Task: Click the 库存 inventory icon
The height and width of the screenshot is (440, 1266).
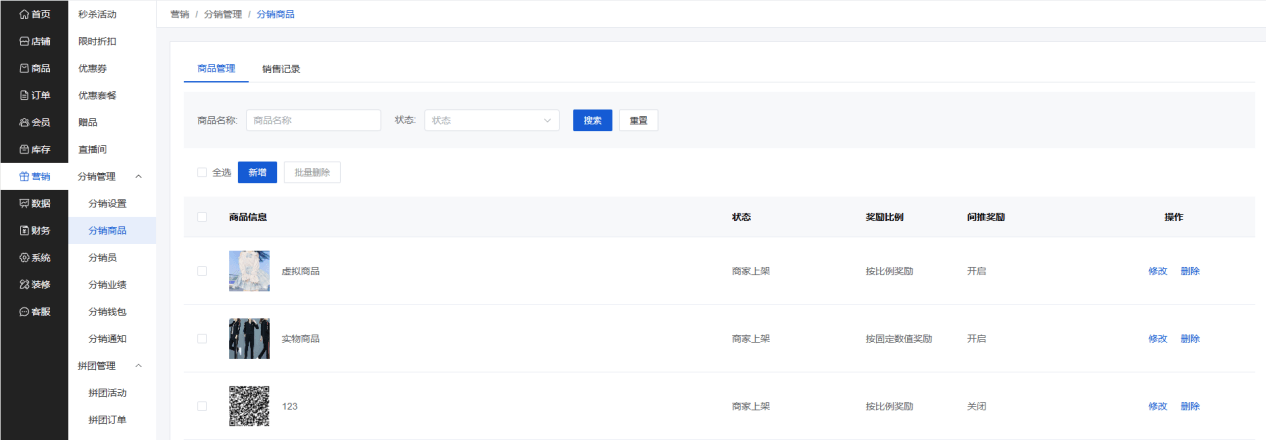Action: click(24, 149)
